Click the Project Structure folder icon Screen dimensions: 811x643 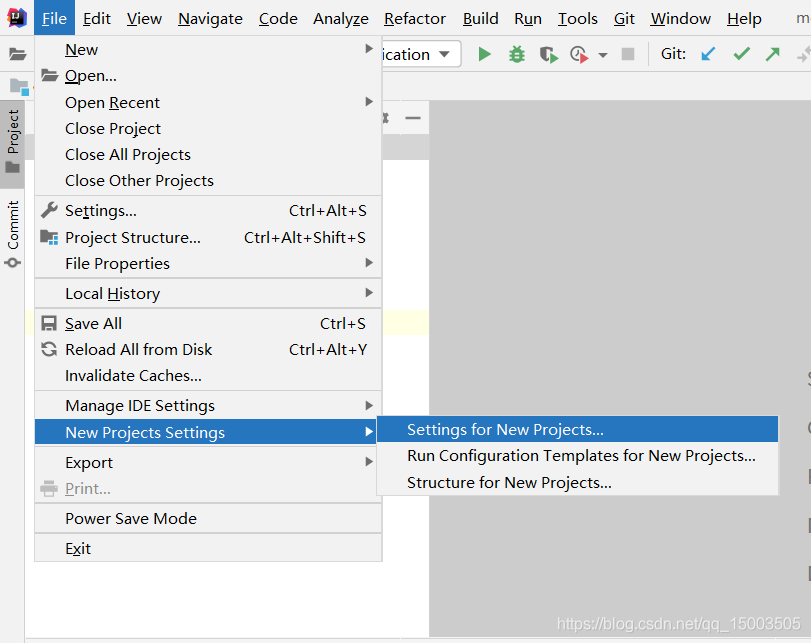(49, 237)
